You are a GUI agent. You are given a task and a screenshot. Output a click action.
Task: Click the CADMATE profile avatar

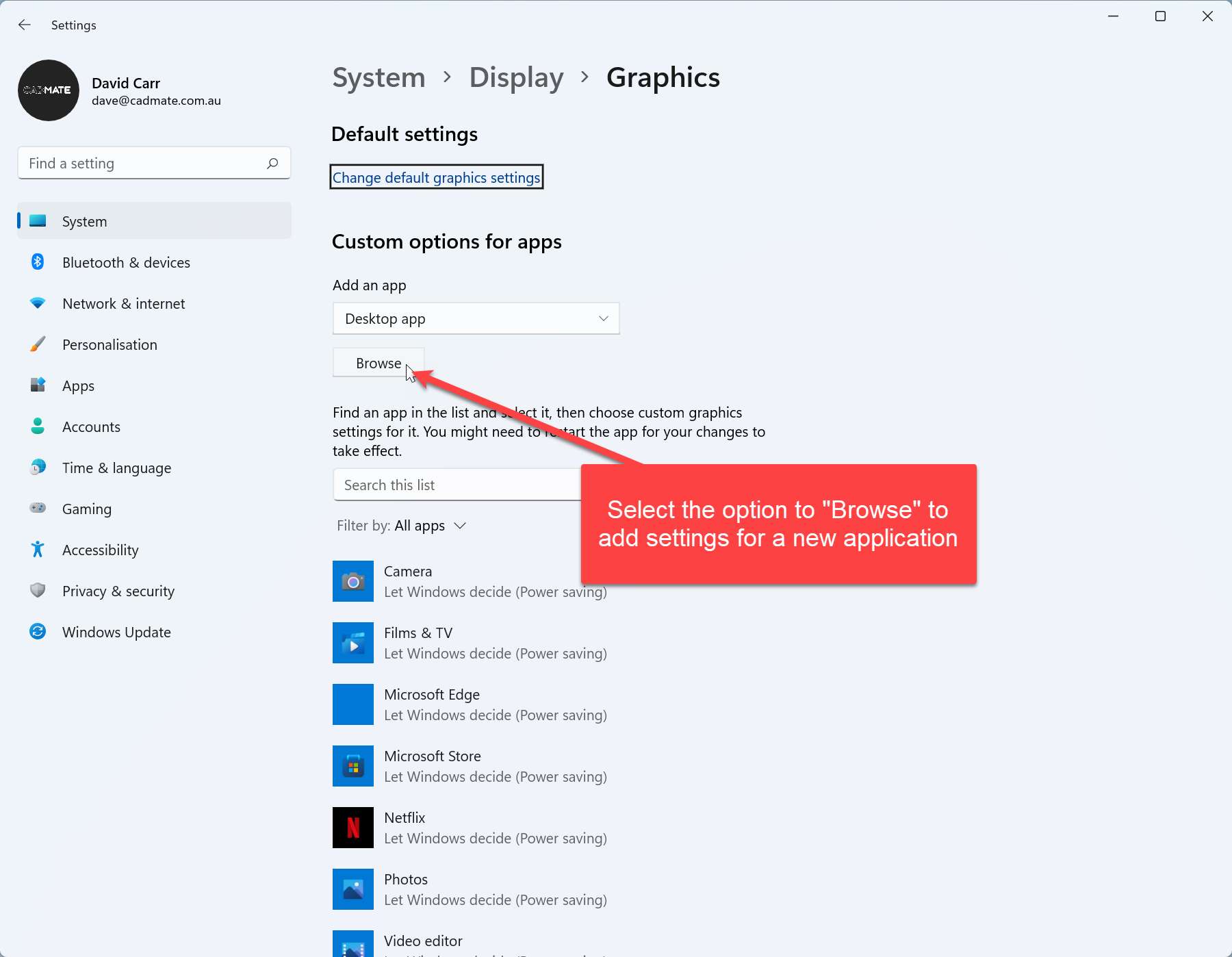[x=49, y=90]
